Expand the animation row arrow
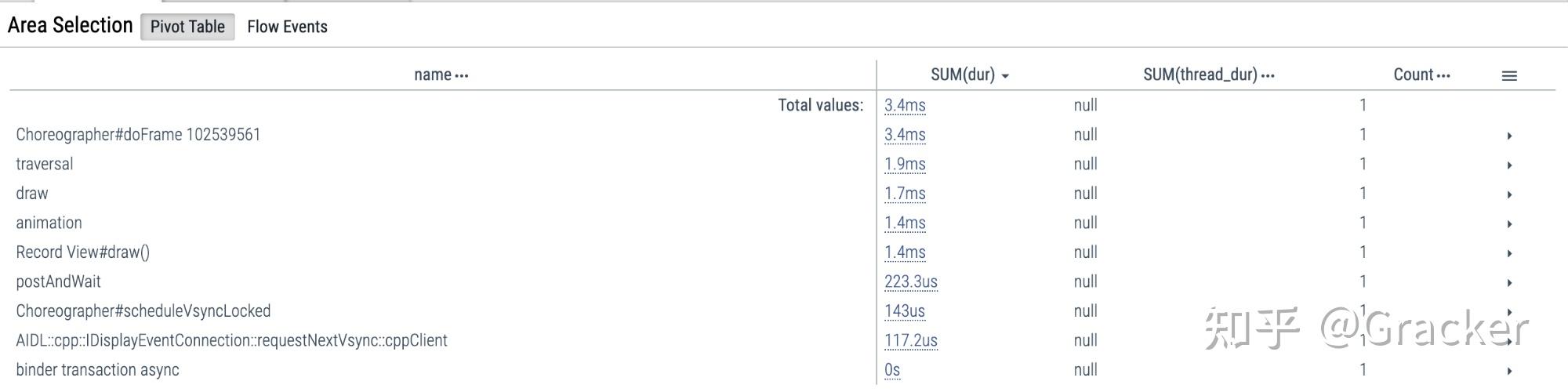 coord(1509,223)
